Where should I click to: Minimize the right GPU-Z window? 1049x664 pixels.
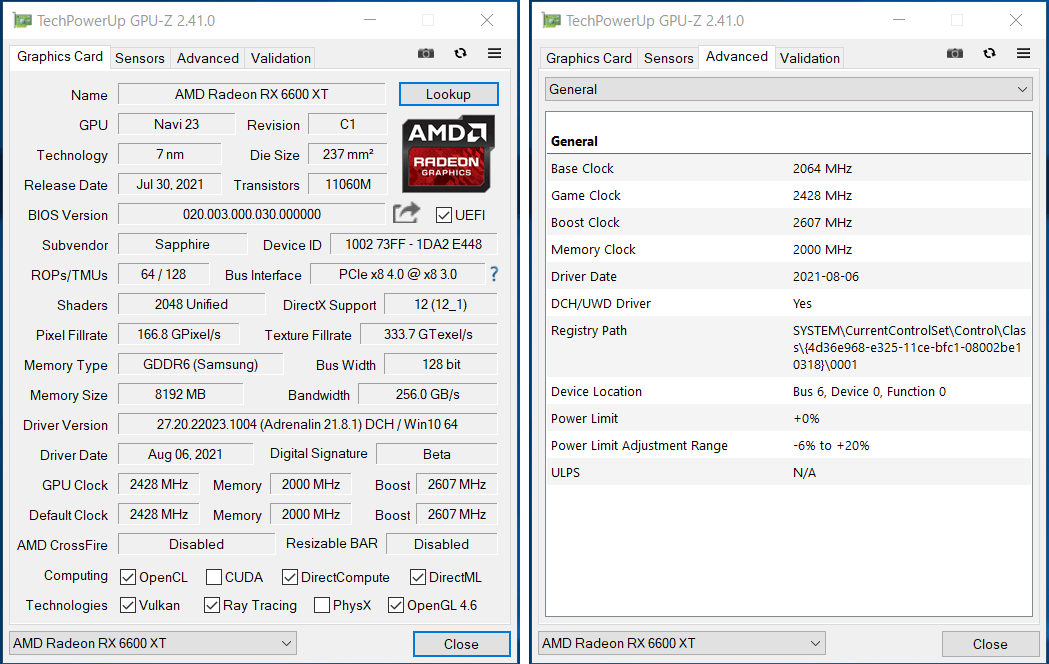898,20
